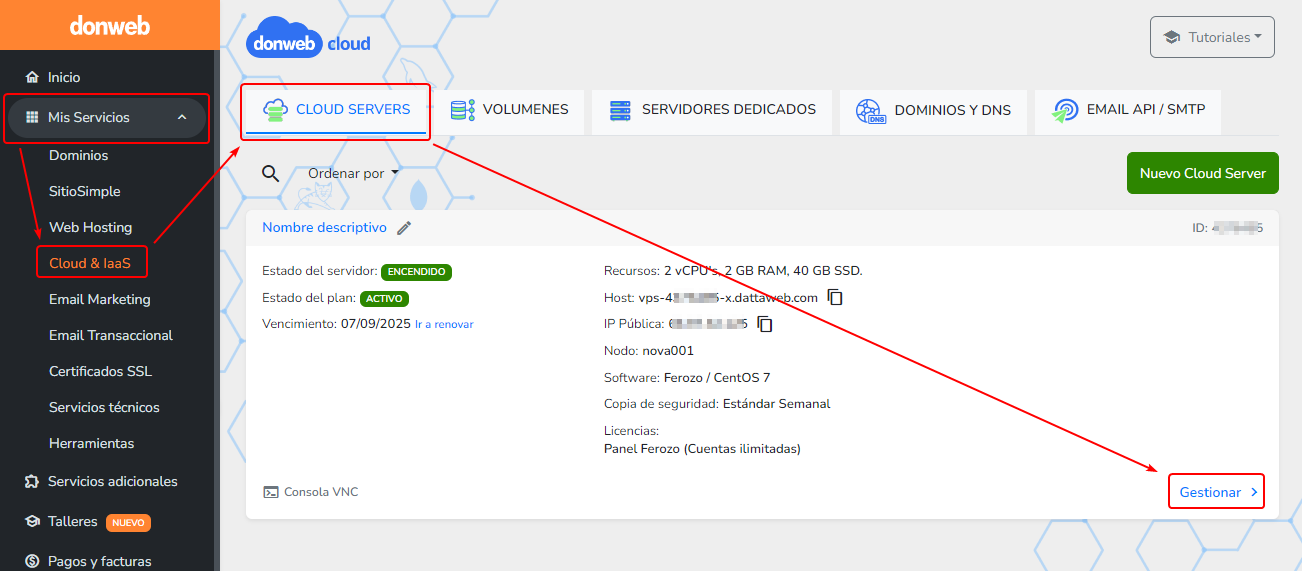1302x571 pixels.
Task: Select Cloud & IaaS in the sidebar
Action: pos(90,263)
